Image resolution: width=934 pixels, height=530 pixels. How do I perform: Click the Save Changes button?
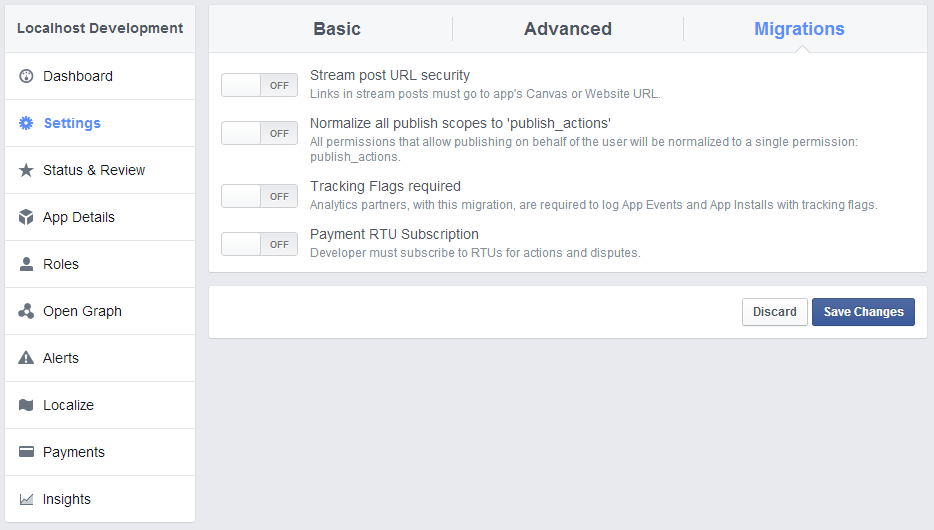pos(863,312)
